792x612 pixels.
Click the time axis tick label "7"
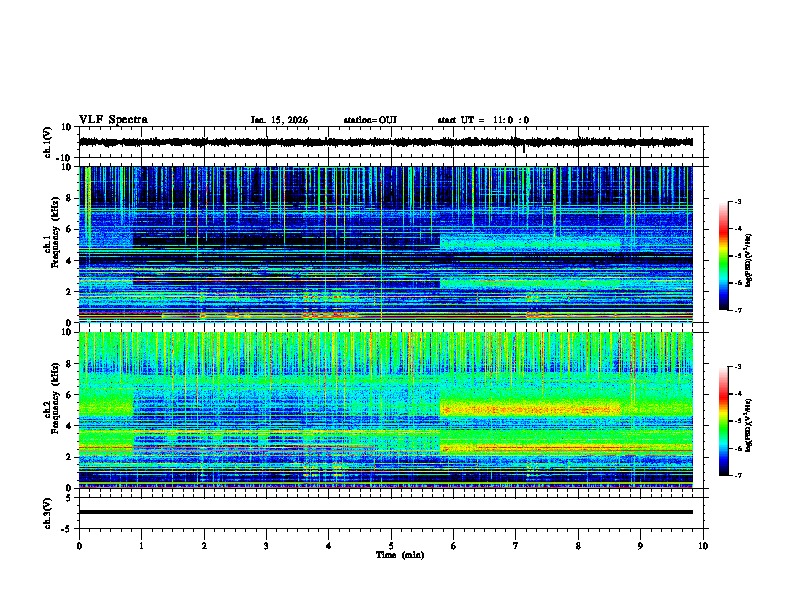(x=516, y=546)
